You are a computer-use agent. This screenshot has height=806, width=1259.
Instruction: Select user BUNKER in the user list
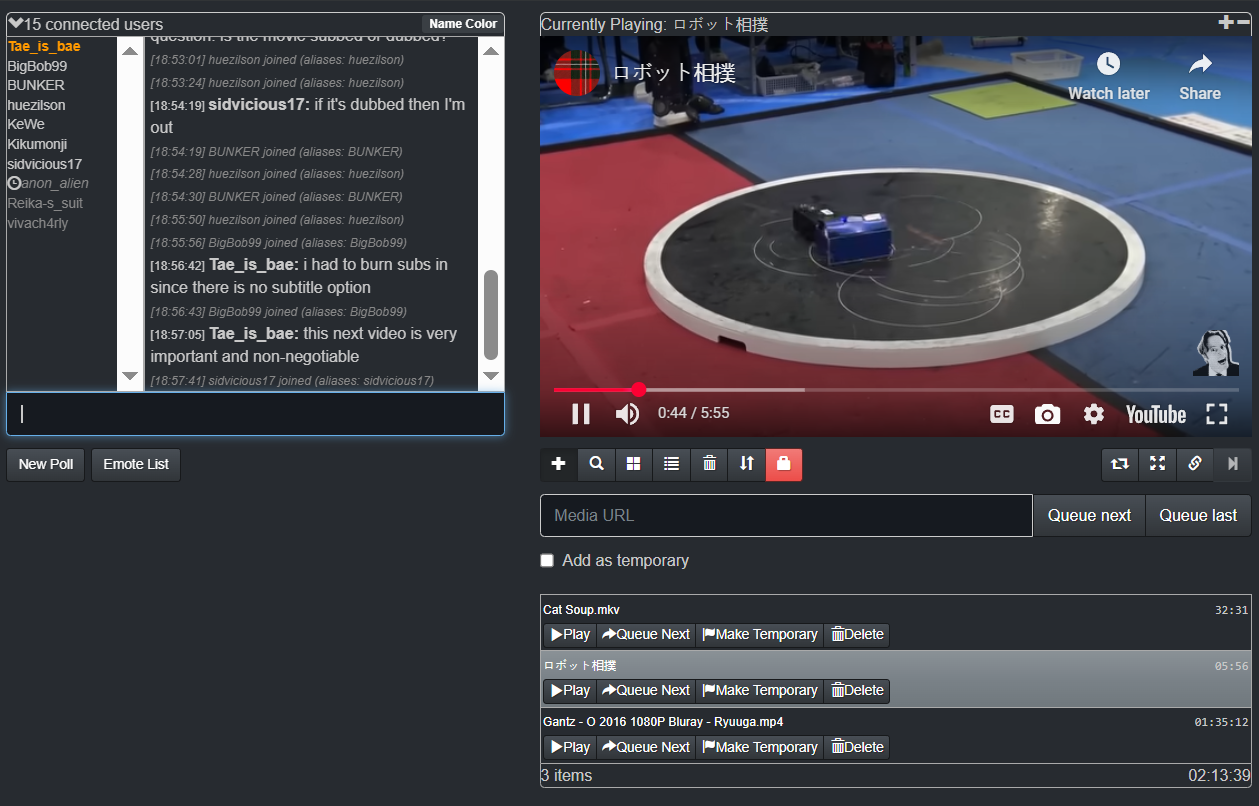point(36,85)
